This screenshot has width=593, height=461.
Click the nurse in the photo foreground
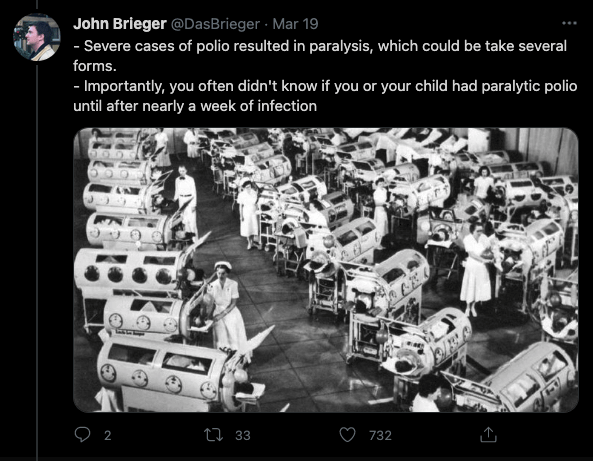coord(227,306)
